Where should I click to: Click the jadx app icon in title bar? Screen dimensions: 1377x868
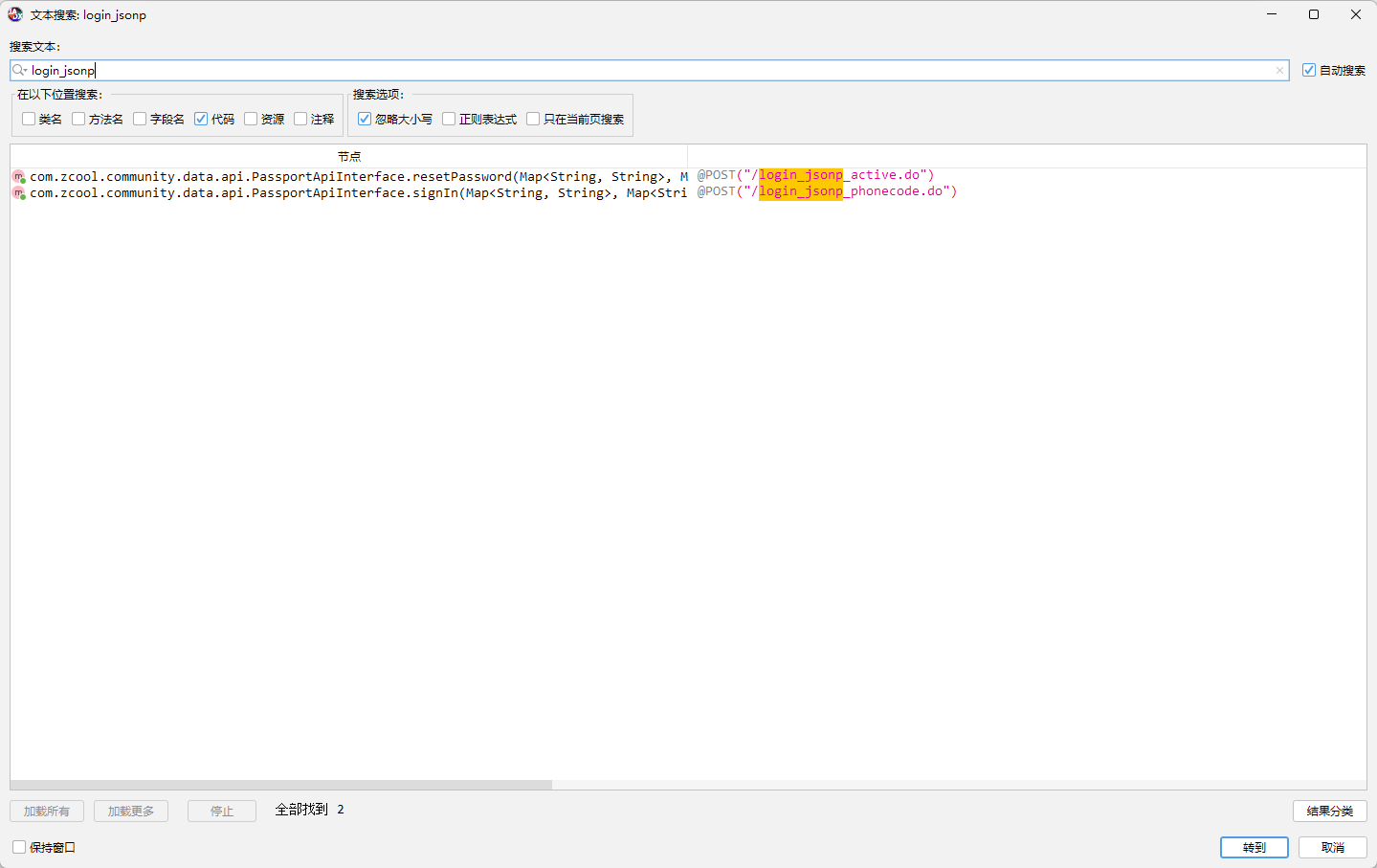coord(15,14)
